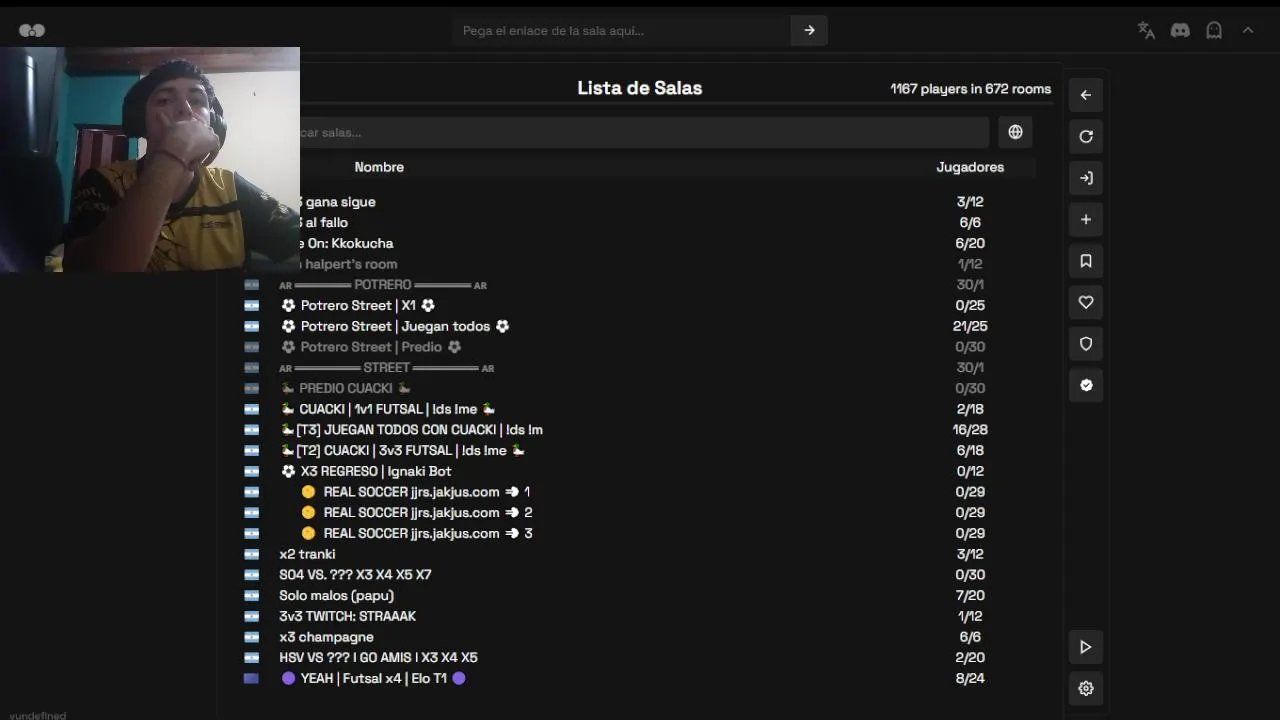Click the 16/28 player count

click(x=970, y=430)
